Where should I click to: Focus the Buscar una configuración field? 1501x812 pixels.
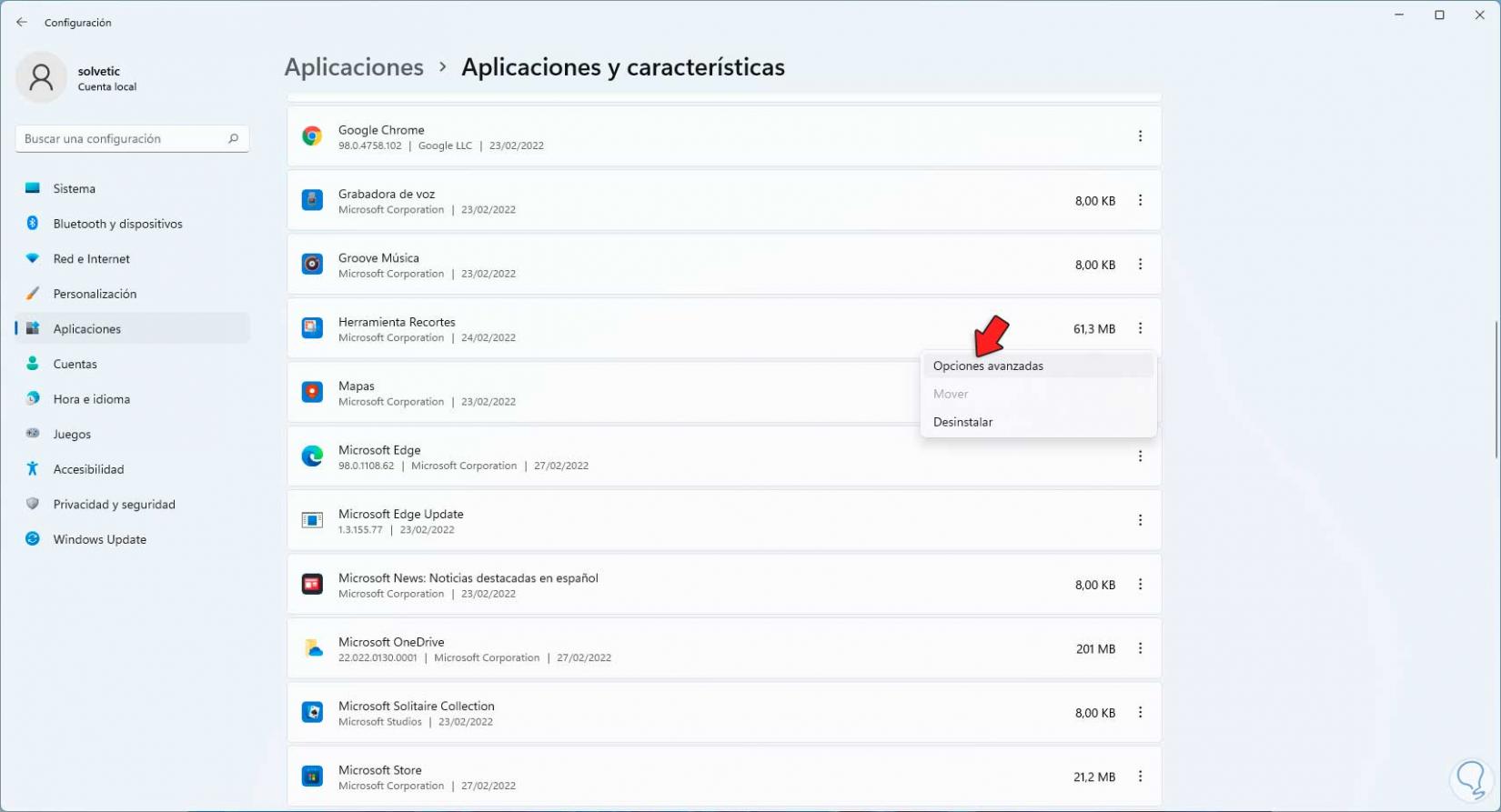[x=132, y=138]
